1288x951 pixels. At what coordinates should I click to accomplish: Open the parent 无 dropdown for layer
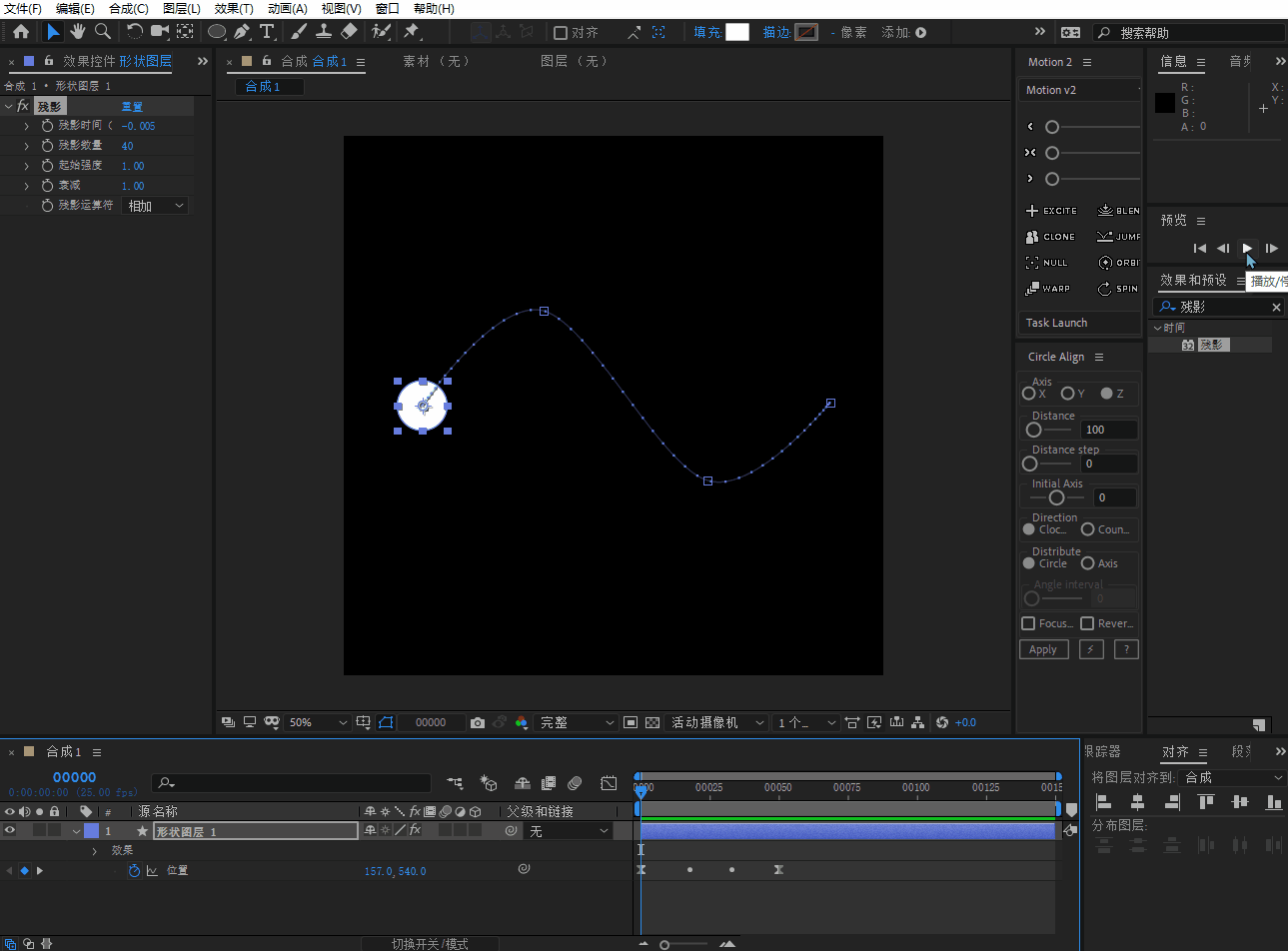point(569,831)
